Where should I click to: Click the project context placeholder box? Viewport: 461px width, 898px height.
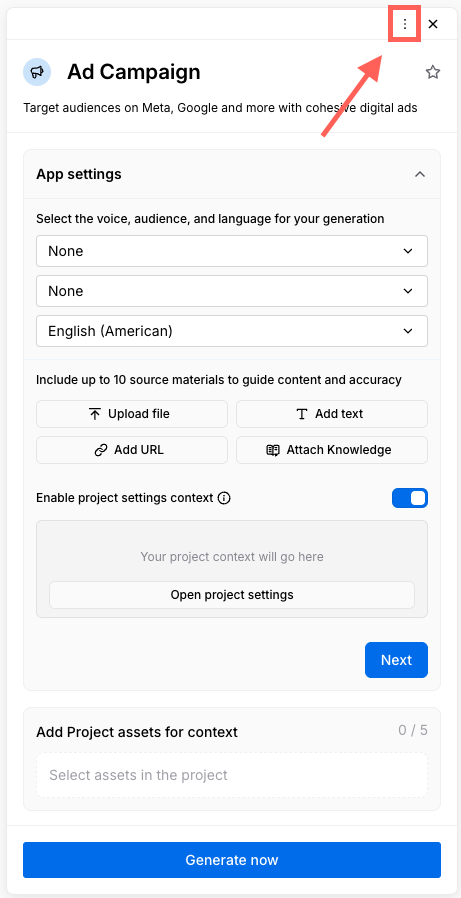click(231, 557)
